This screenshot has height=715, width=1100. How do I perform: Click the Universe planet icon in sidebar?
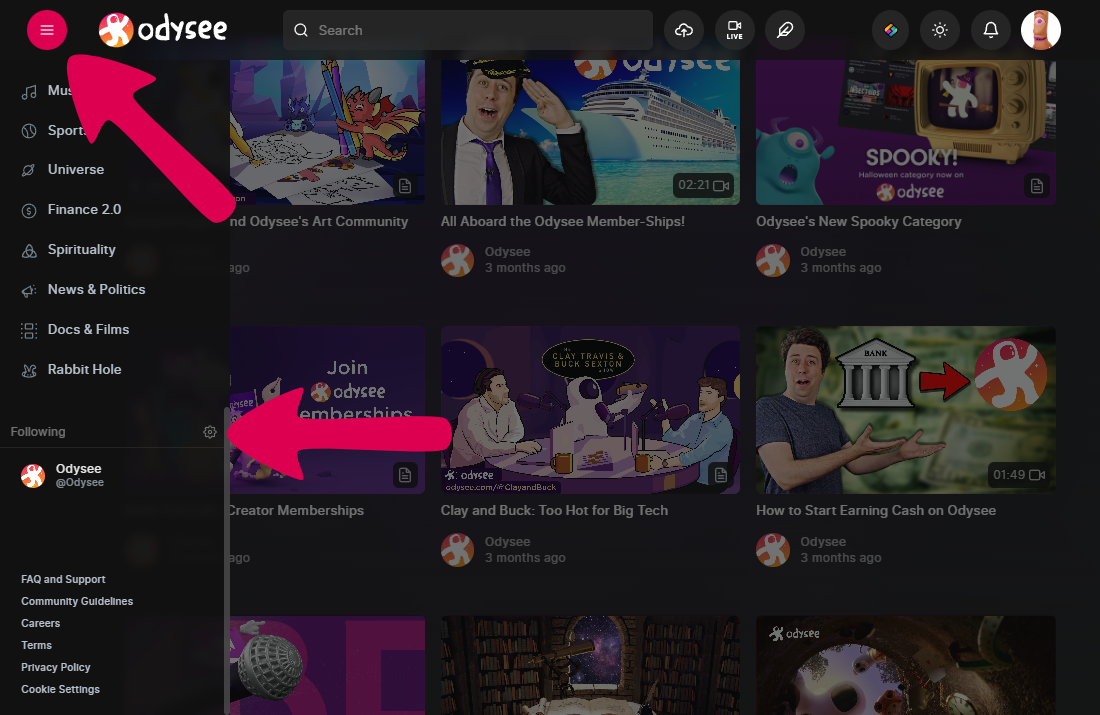tap(29, 171)
